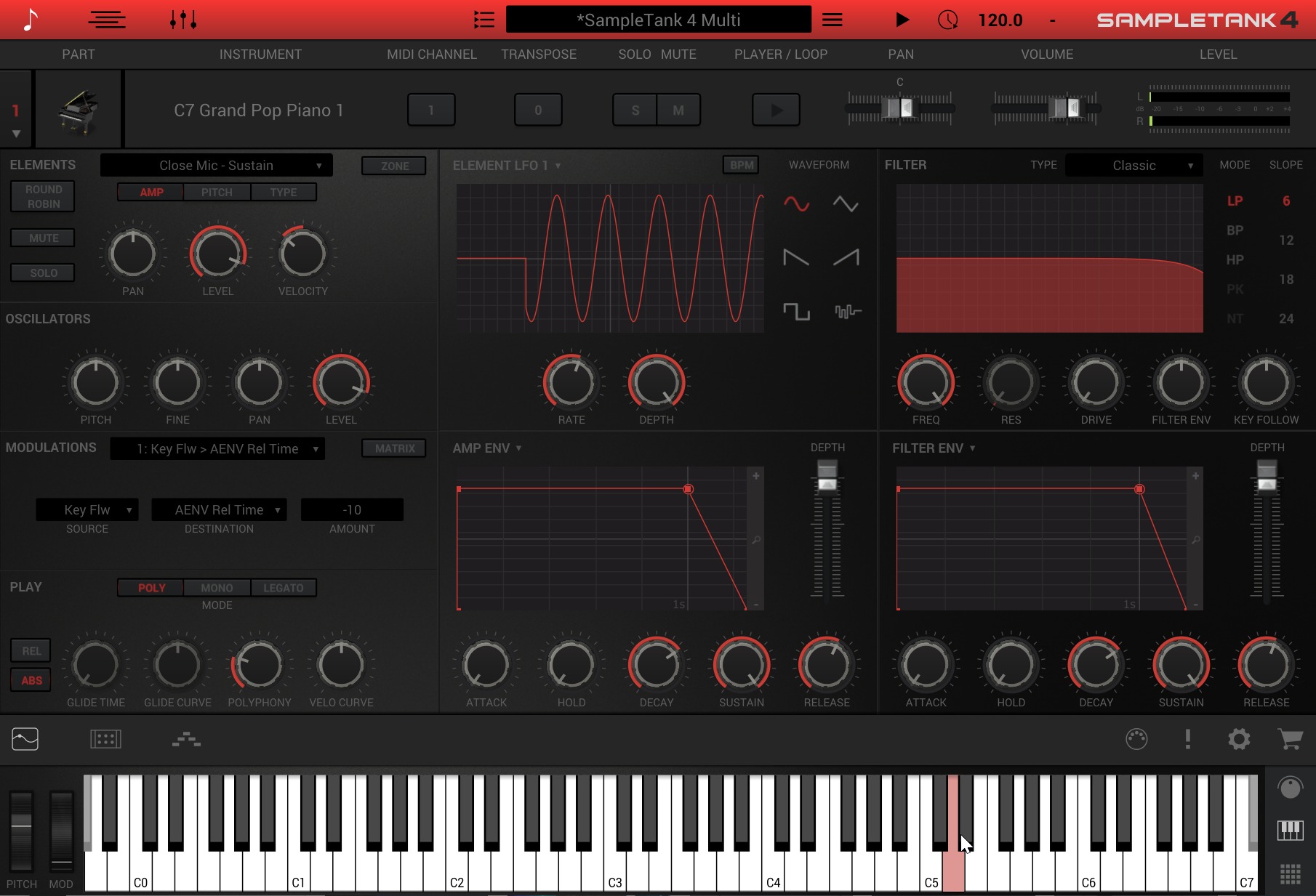Select the rising sawtooth LFO waveform

pyautogui.click(x=846, y=258)
